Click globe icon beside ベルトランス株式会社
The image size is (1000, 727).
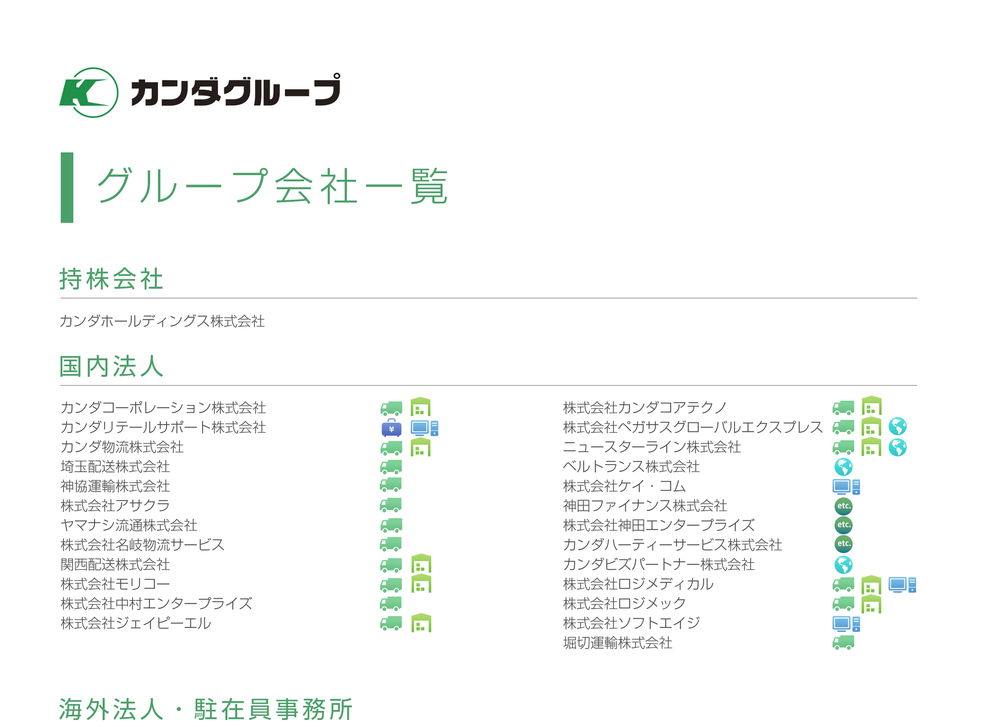(844, 467)
